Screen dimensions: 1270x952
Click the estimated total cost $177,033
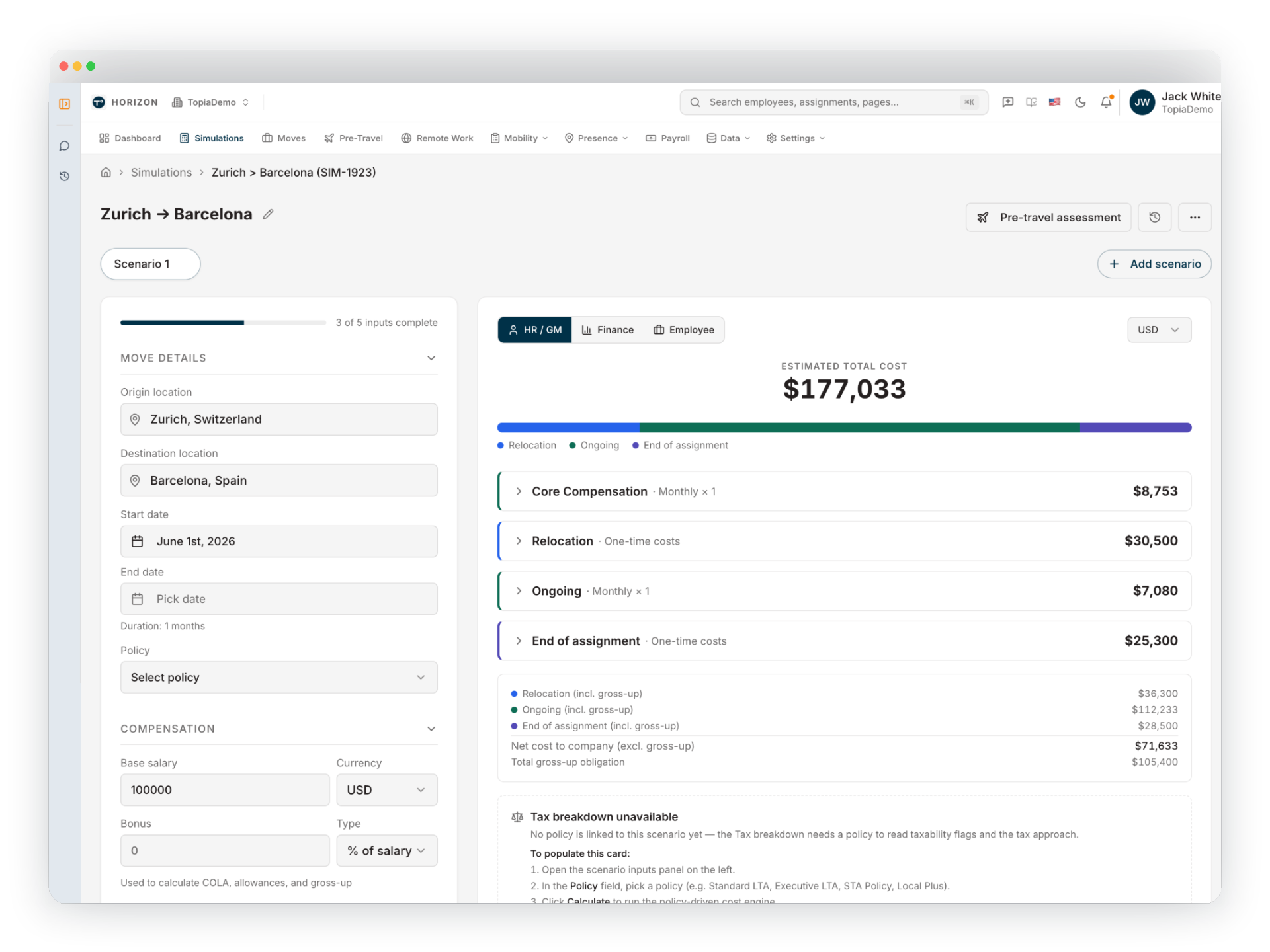pos(844,389)
